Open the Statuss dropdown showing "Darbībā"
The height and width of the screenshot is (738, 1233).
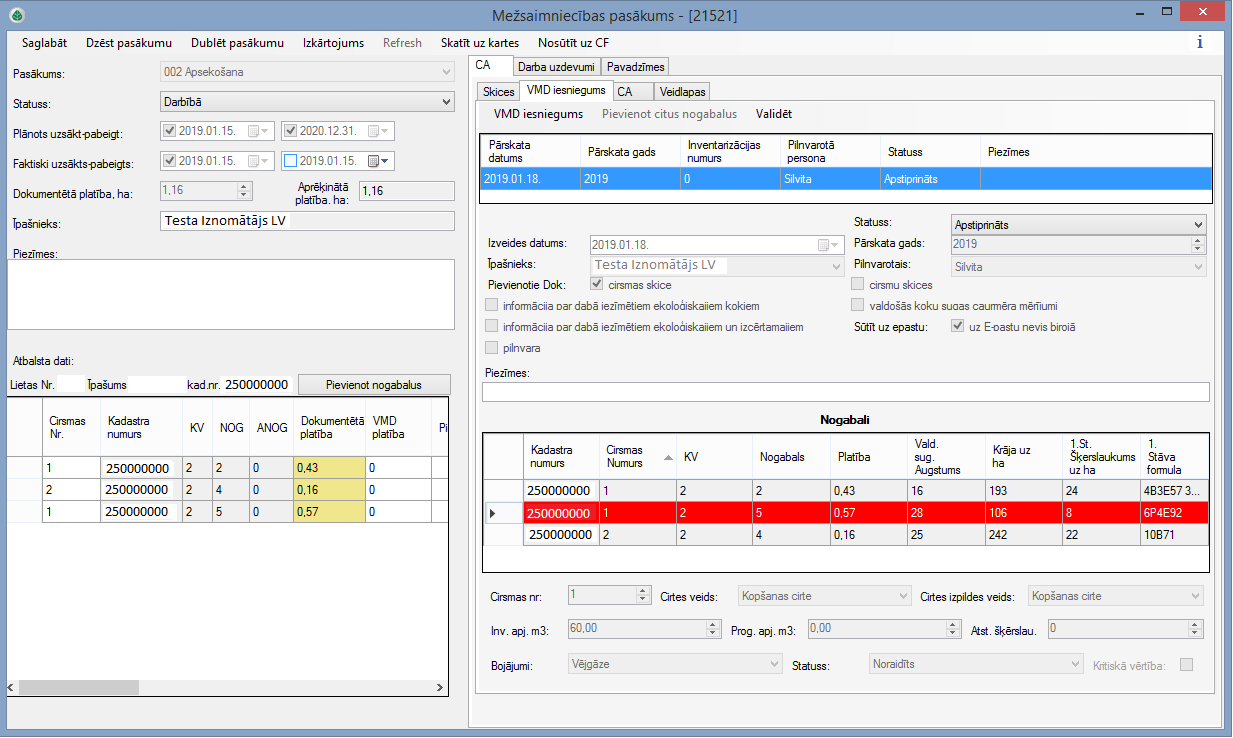pos(445,102)
